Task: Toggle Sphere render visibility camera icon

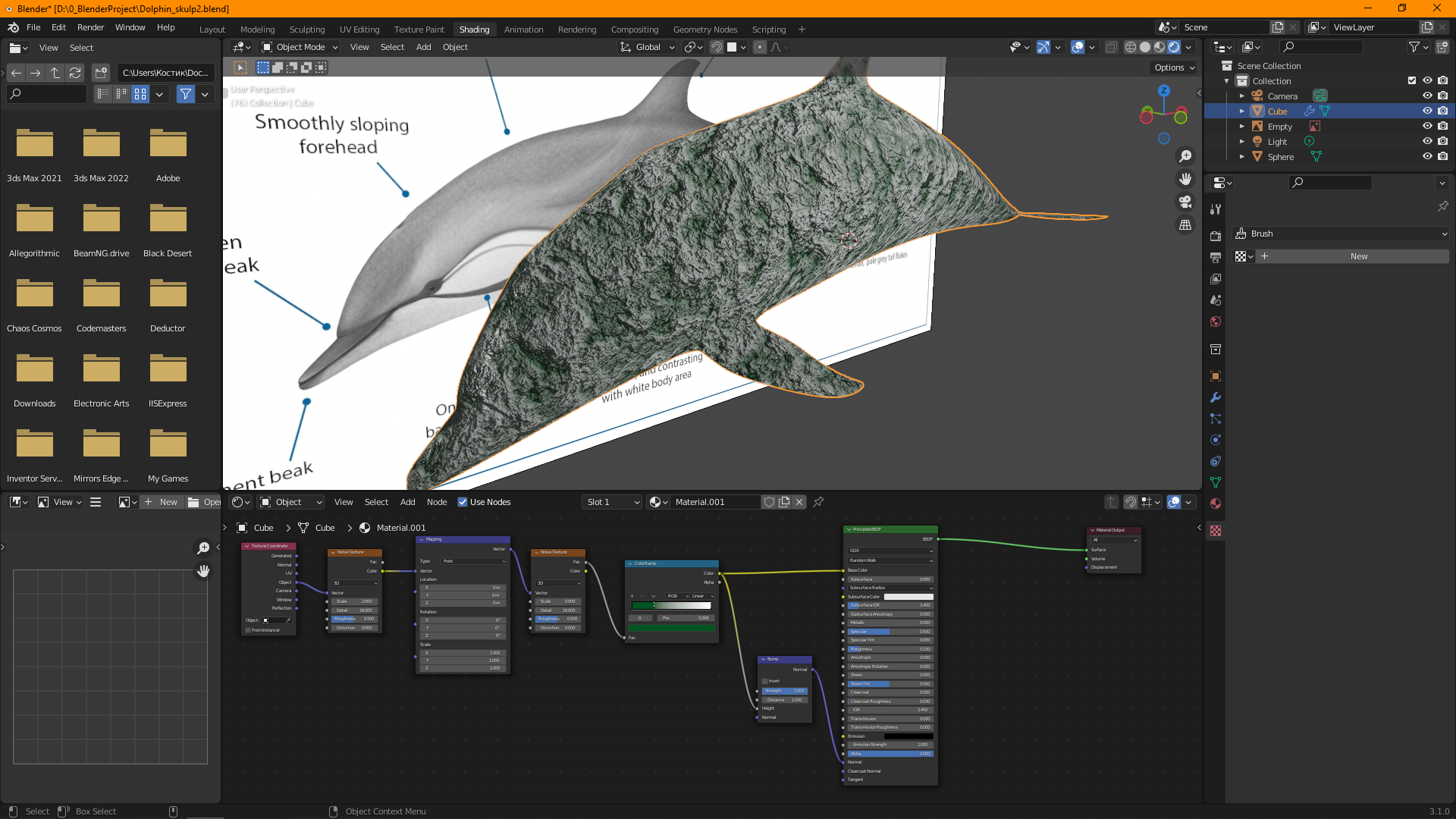Action: [1442, 157]
